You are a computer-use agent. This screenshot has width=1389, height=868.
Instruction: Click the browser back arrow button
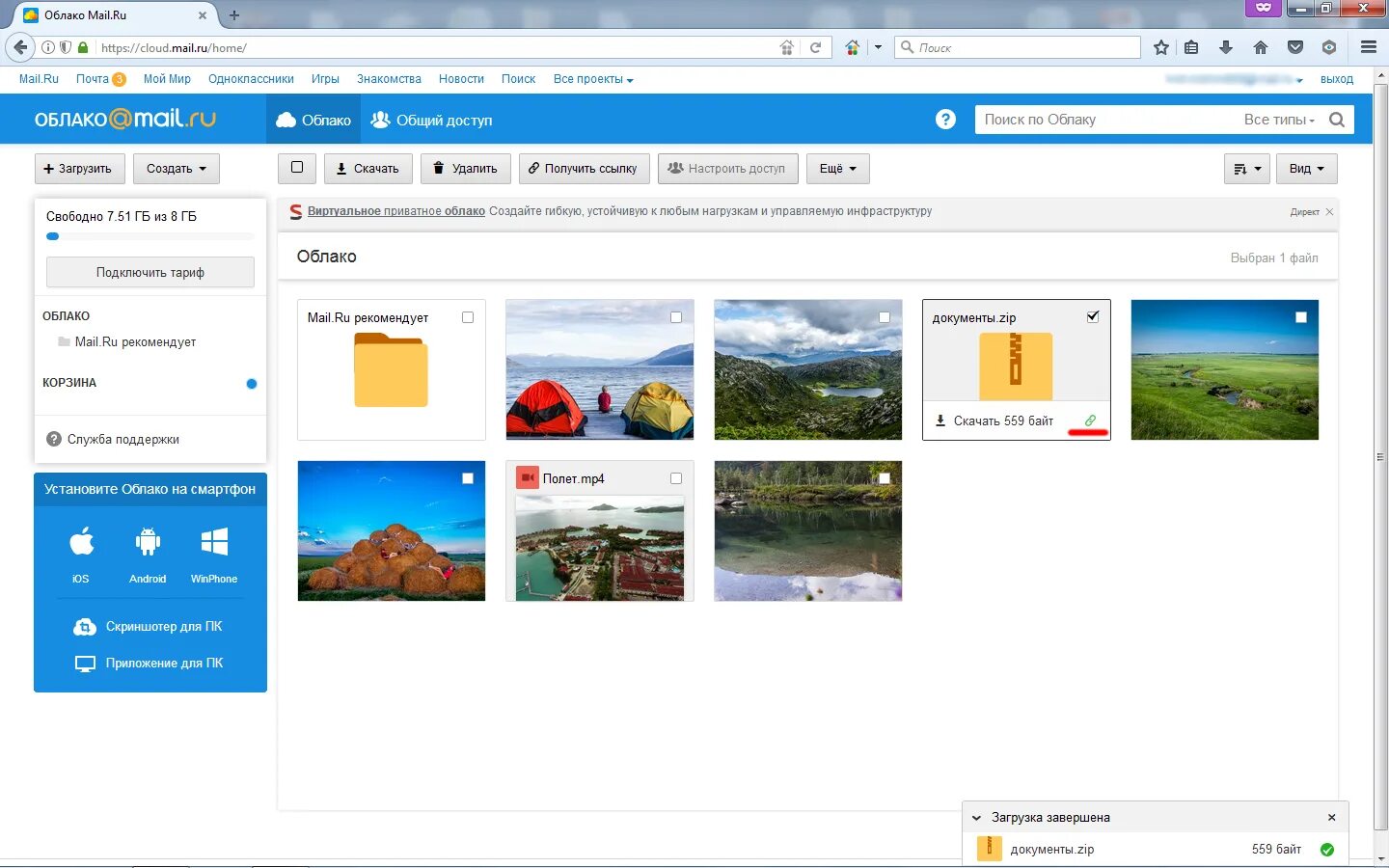tap(20, 47)
